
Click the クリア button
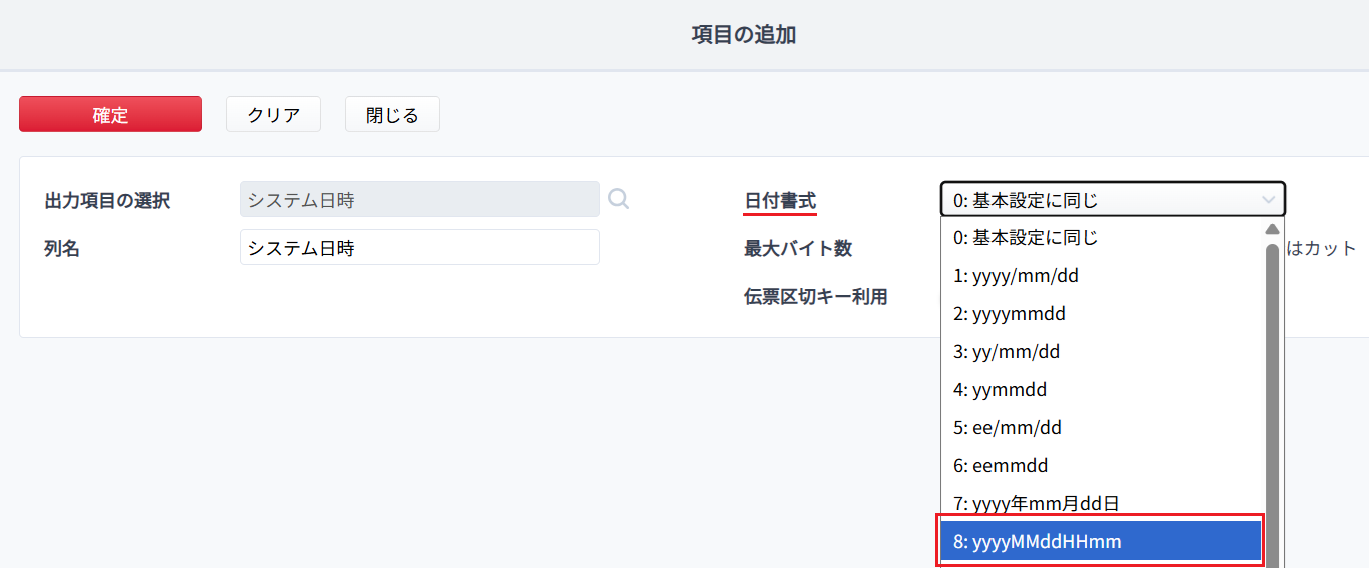[273, 114]
